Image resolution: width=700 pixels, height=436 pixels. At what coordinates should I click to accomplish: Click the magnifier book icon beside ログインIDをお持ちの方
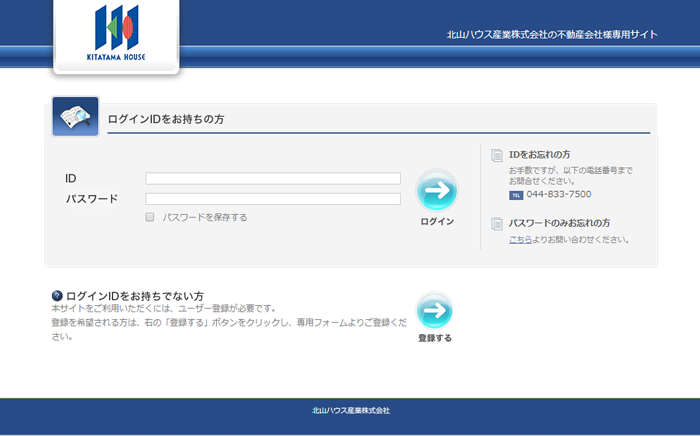(x=75, y=116)
